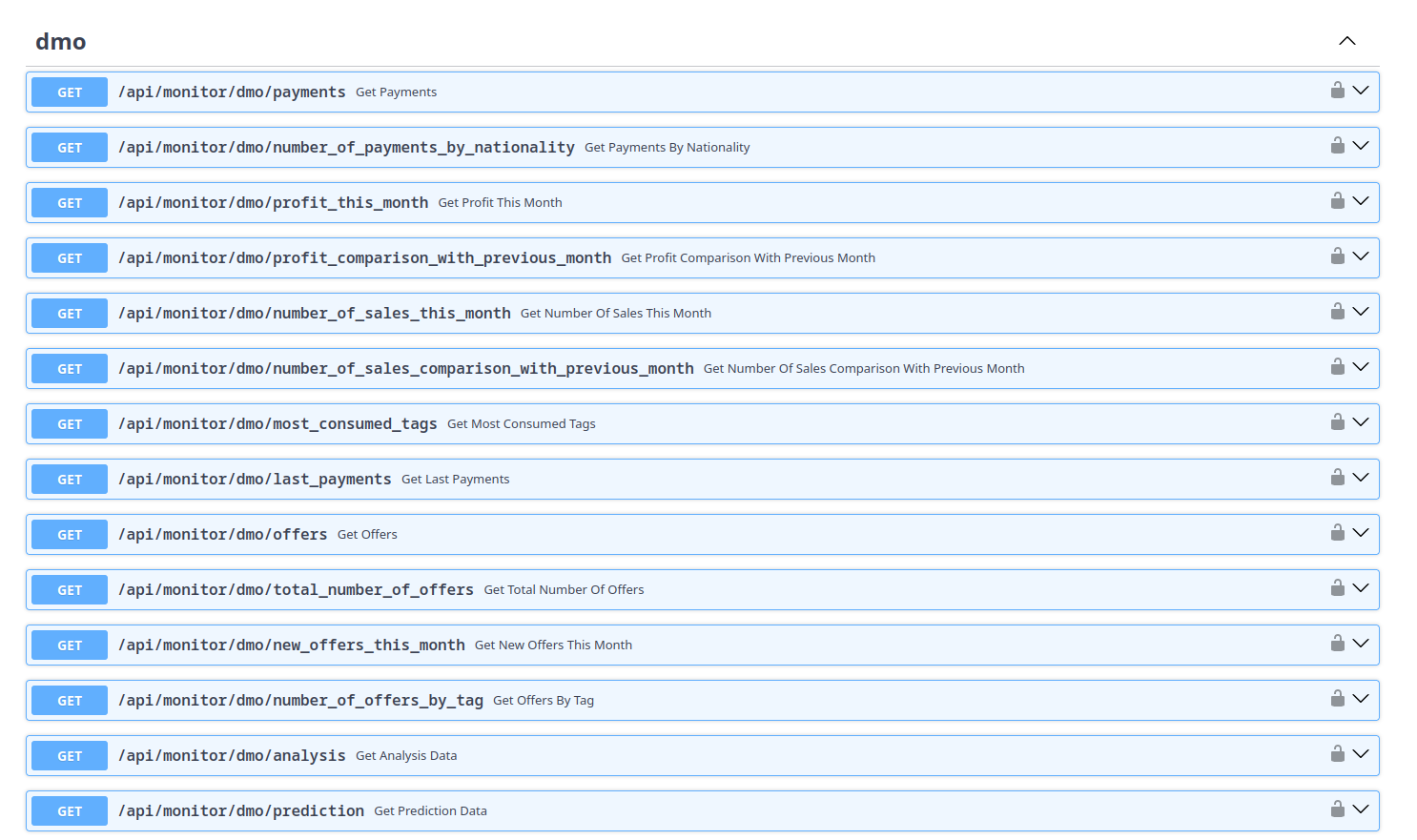Collapse the dmo section with the chevron

click(1347, 41)
